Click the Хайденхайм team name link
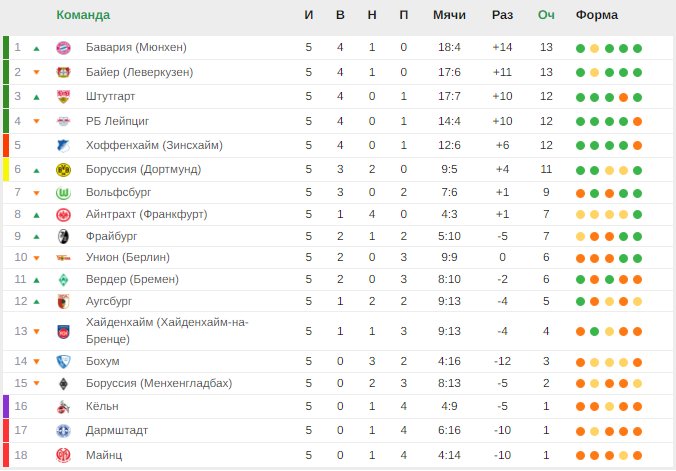This screenshot has height=471, width=676. (167, 330)
